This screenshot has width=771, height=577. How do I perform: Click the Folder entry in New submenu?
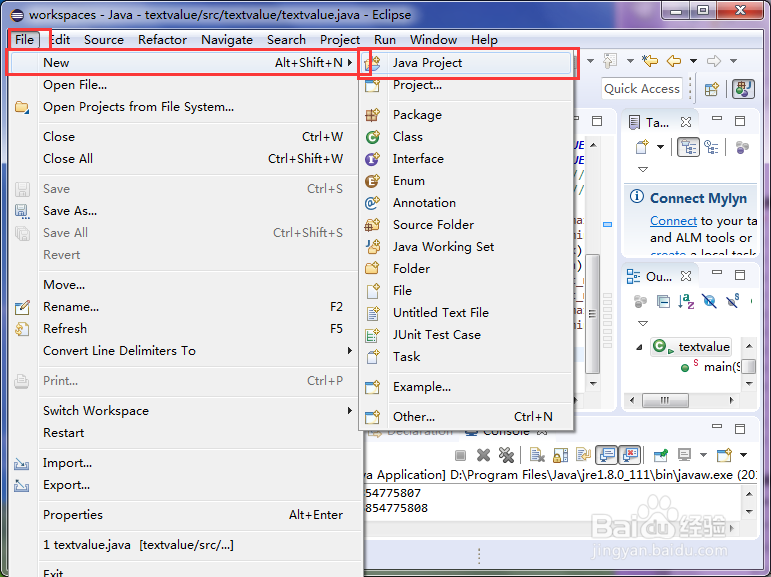tap(466, 269)
